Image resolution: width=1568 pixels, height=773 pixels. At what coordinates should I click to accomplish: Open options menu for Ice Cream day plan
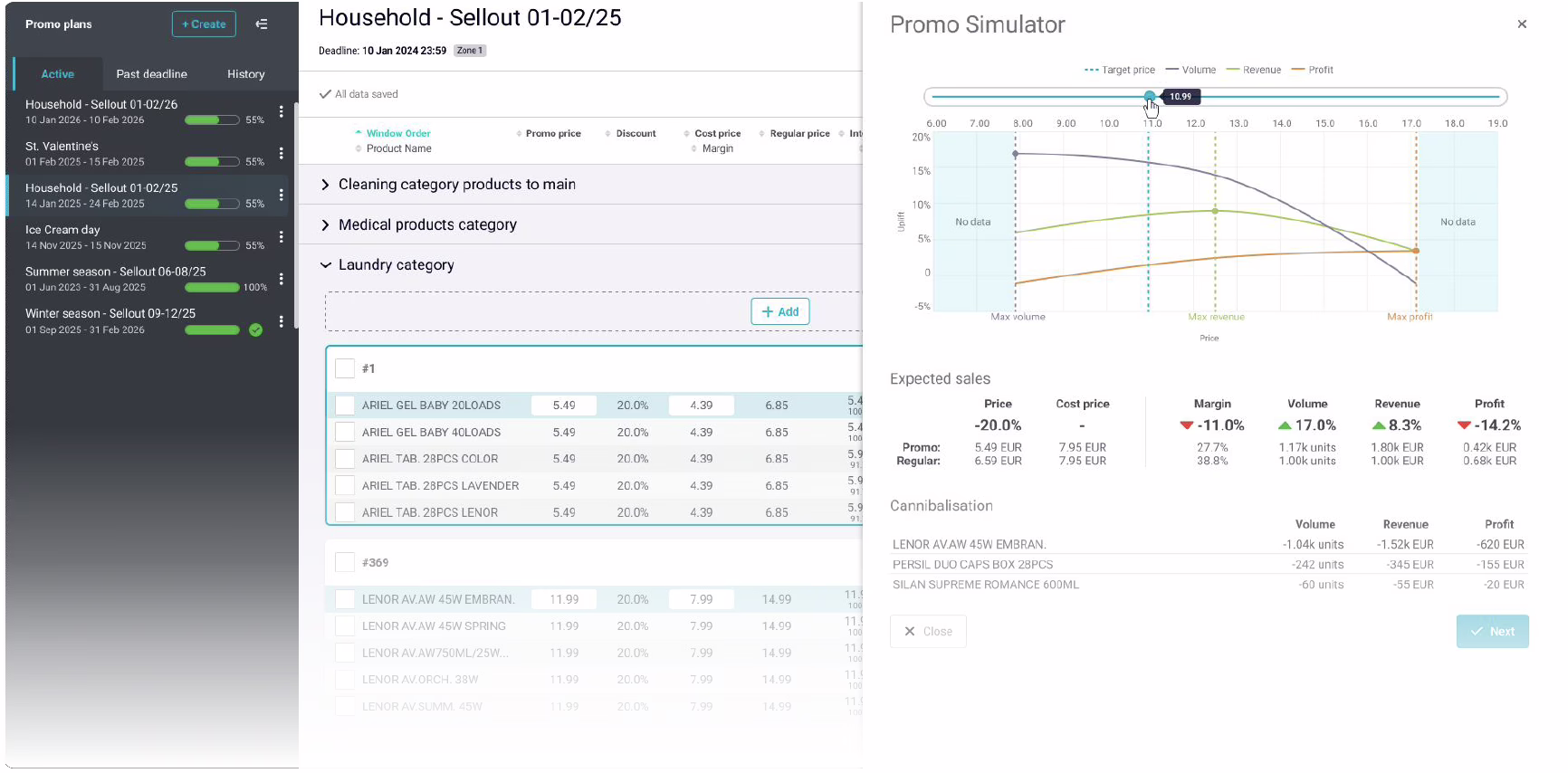(281, 237)
